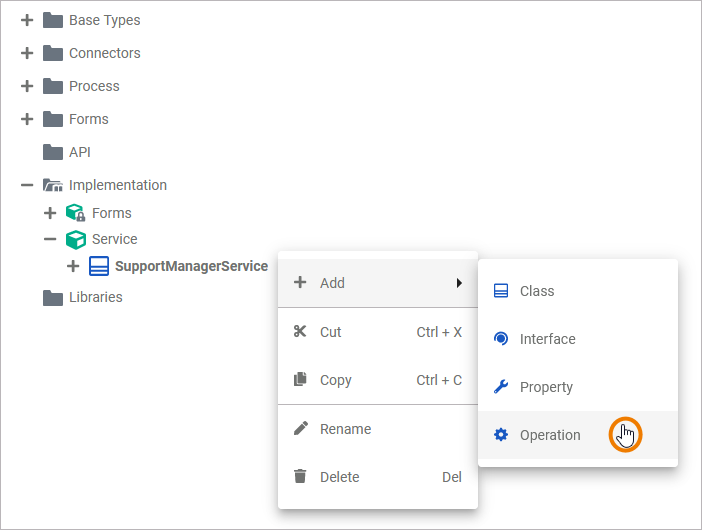Click the locked Forms package icon
The image size is (702, 530).
coord(75,213)
